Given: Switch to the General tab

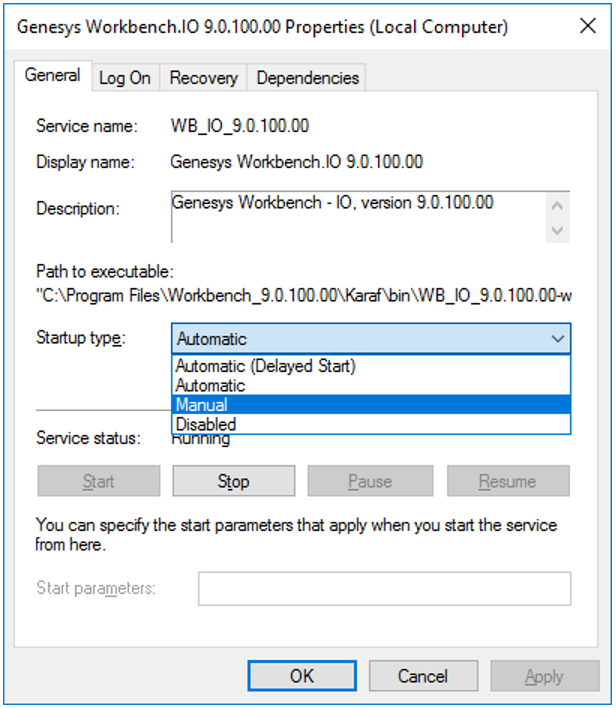Looking at the screenshot, I should (x=53, y=76).
